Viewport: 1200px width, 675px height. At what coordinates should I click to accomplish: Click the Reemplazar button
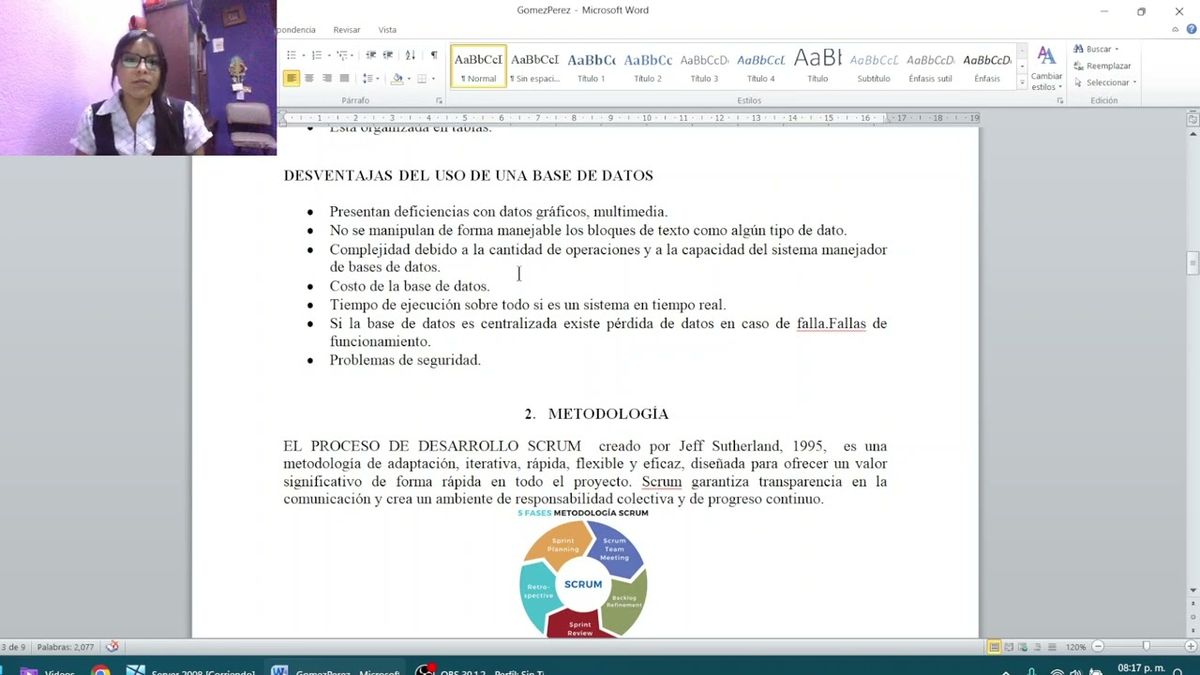1102,66
